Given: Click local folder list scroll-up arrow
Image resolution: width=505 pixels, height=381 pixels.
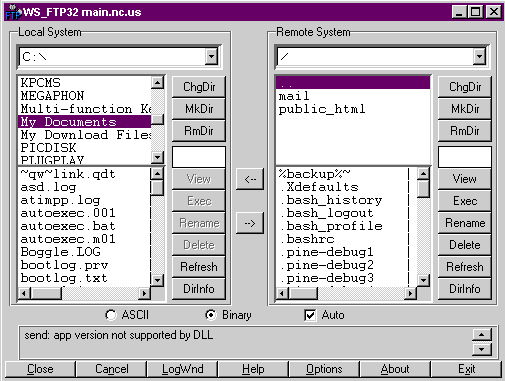Looking at the screenshot, I should (157, 82).
